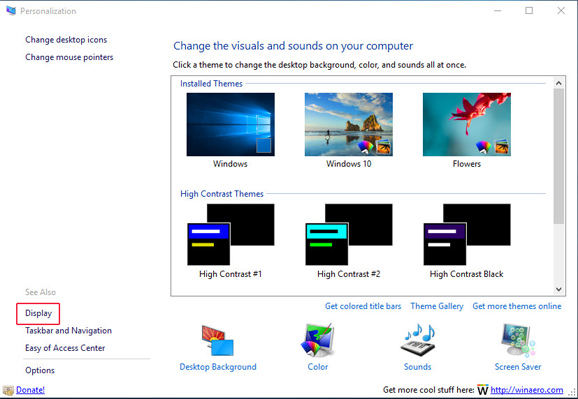
Task: Click the Windows theme name label
Action: tap(230, 164)
